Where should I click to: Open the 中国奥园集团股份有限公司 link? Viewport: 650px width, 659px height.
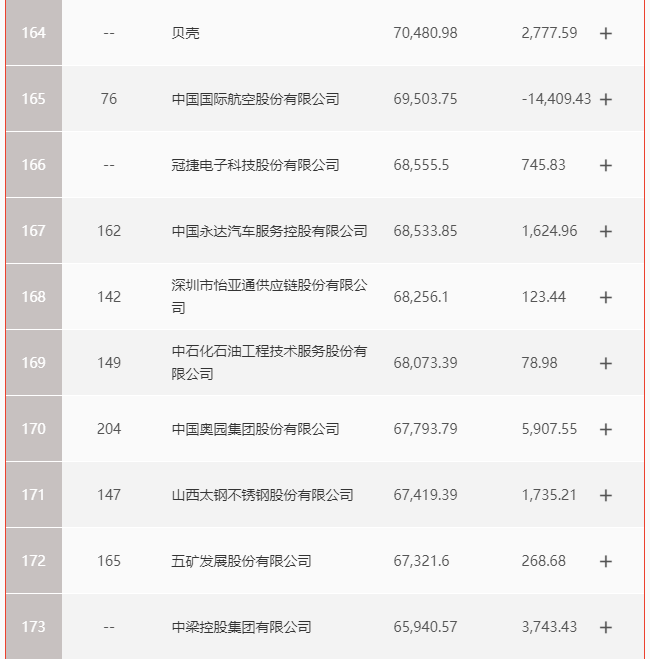[255, 429]
